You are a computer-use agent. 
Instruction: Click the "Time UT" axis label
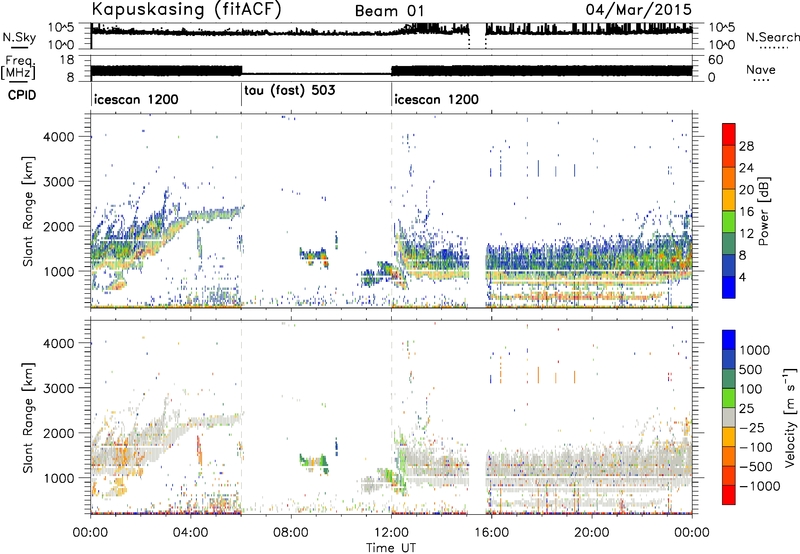click(391, 548)
